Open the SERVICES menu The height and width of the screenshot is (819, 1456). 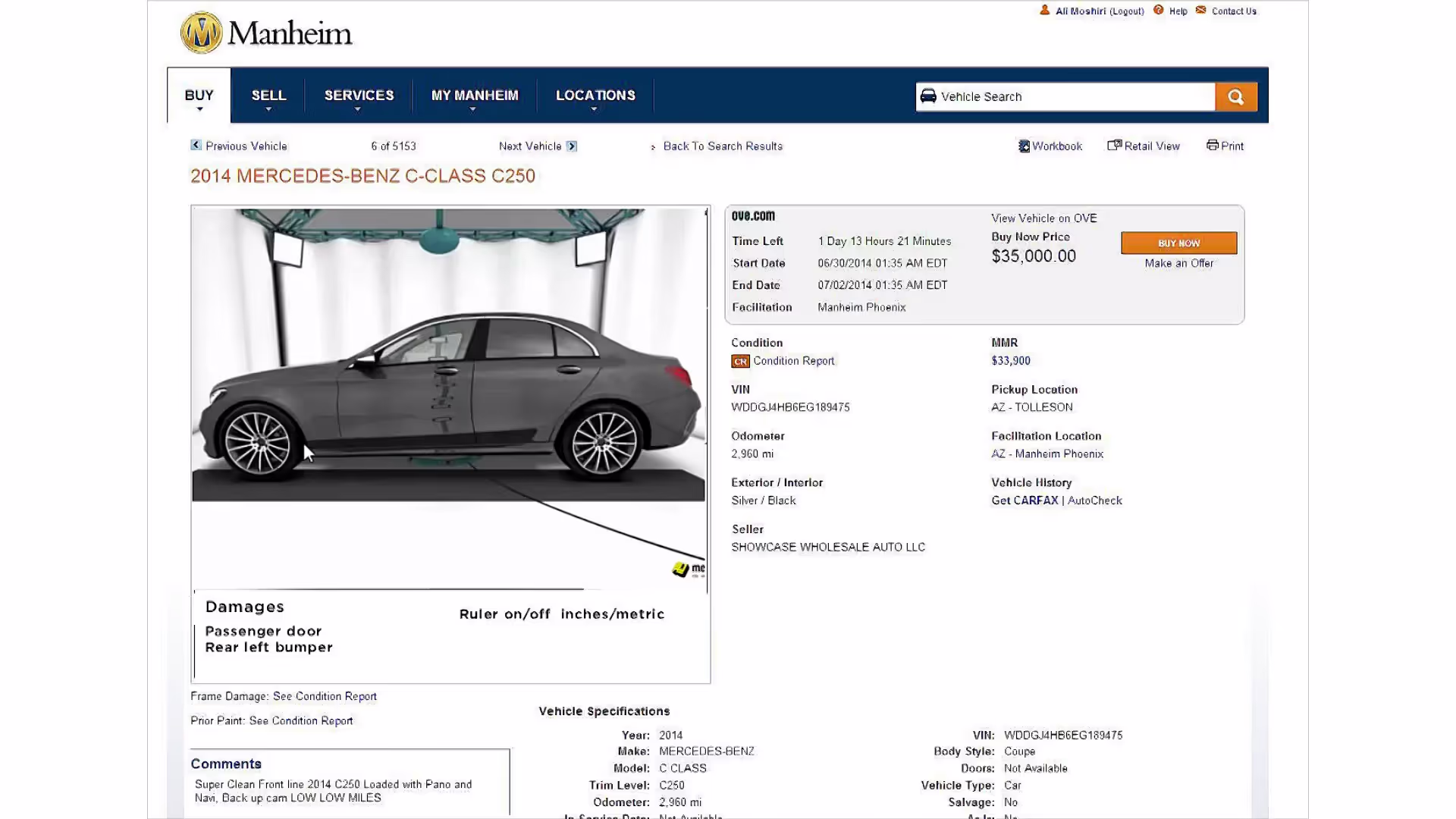click(x=359, y=96)
